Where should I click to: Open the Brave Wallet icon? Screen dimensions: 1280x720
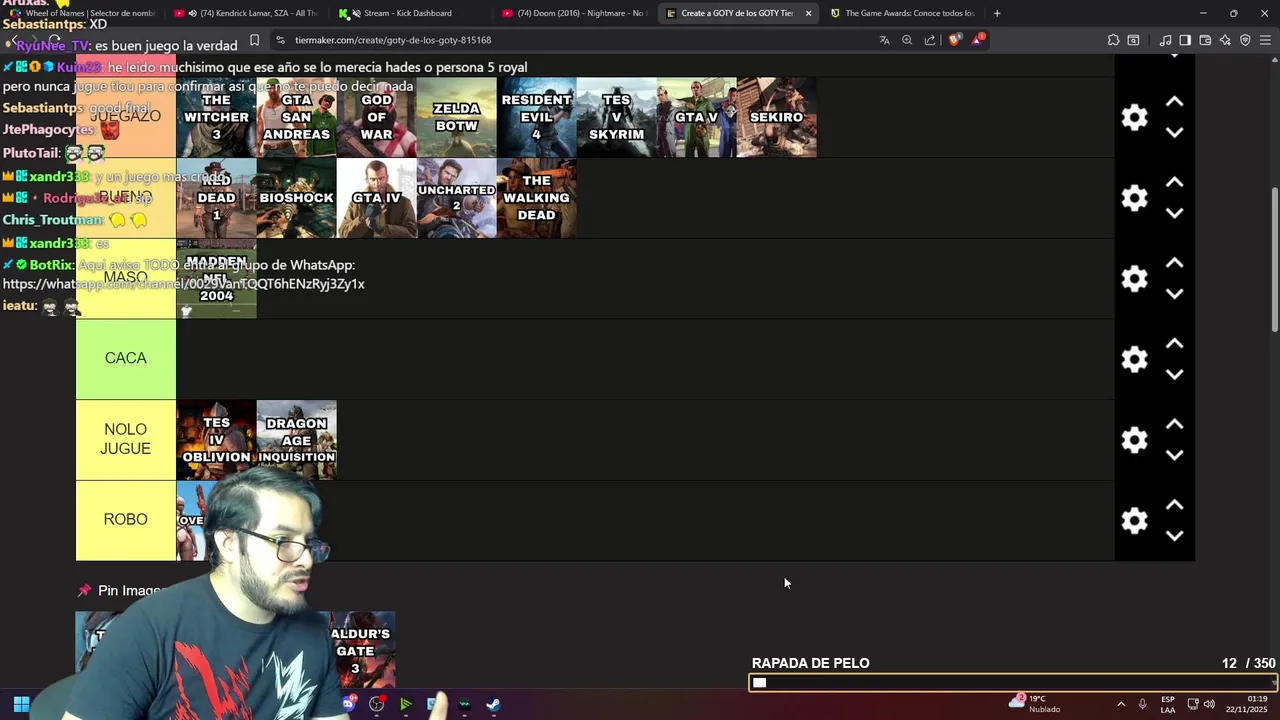tap(1205, 40)
